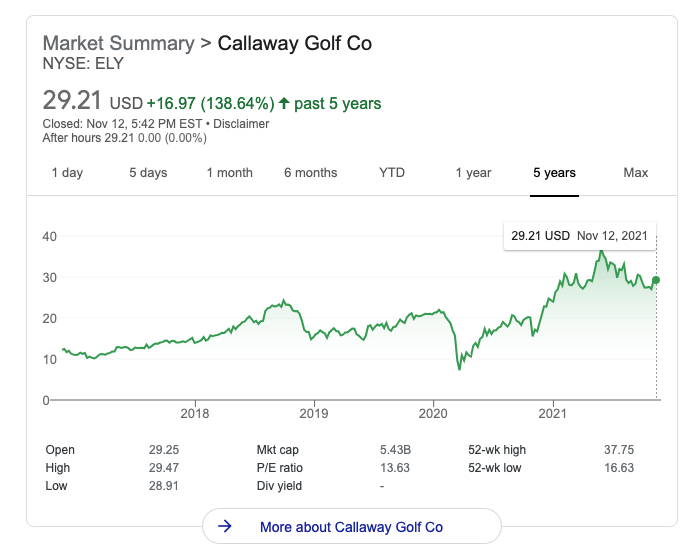
Task: Click the 2020 label on chart axis
Action: (x=433, y=413)
